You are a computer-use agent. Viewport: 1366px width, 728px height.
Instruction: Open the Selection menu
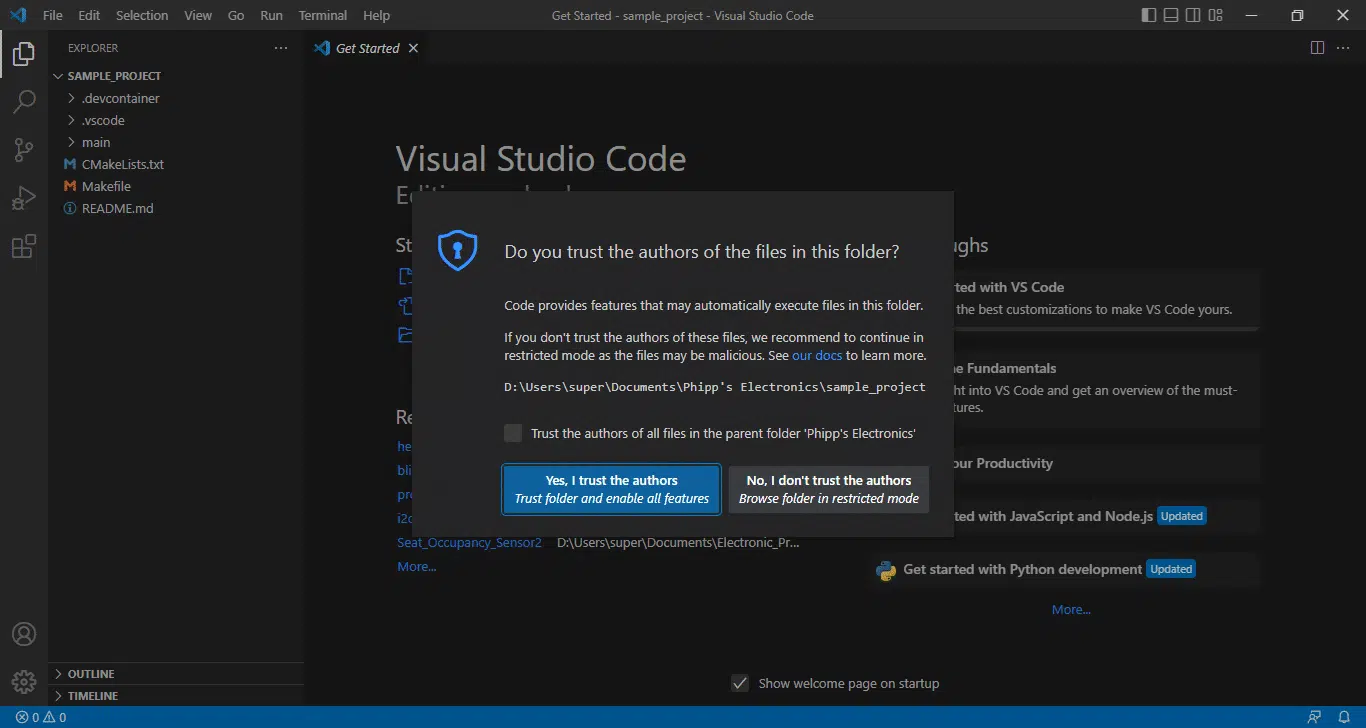tap(142, 15)
